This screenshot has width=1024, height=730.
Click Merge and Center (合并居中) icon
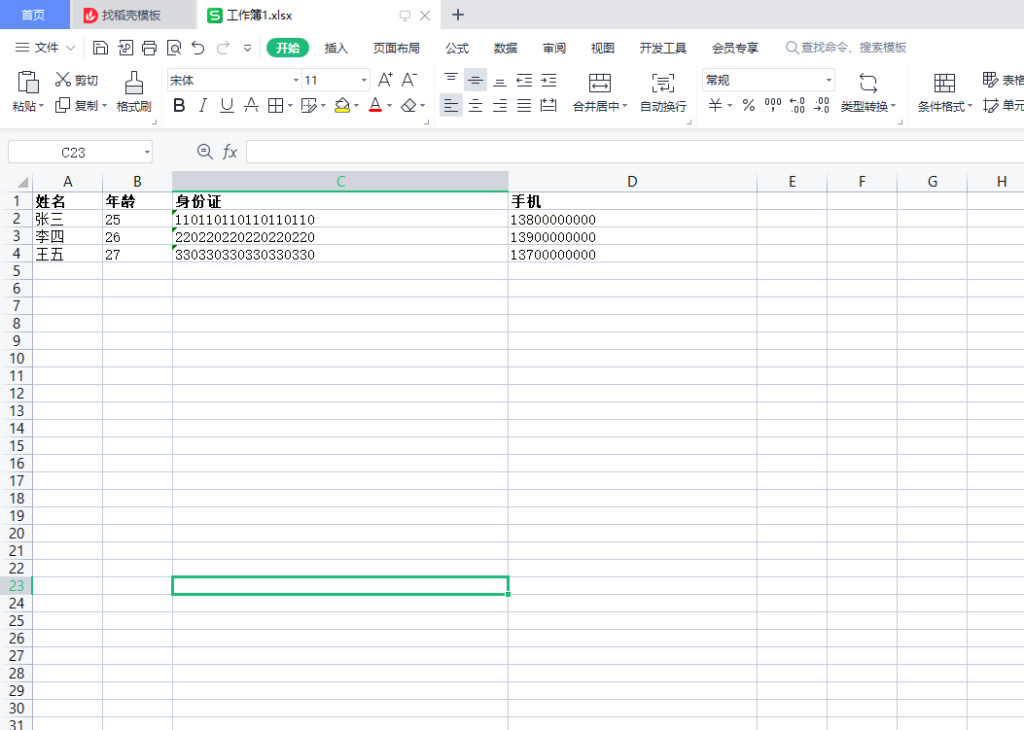pos(600,83)
